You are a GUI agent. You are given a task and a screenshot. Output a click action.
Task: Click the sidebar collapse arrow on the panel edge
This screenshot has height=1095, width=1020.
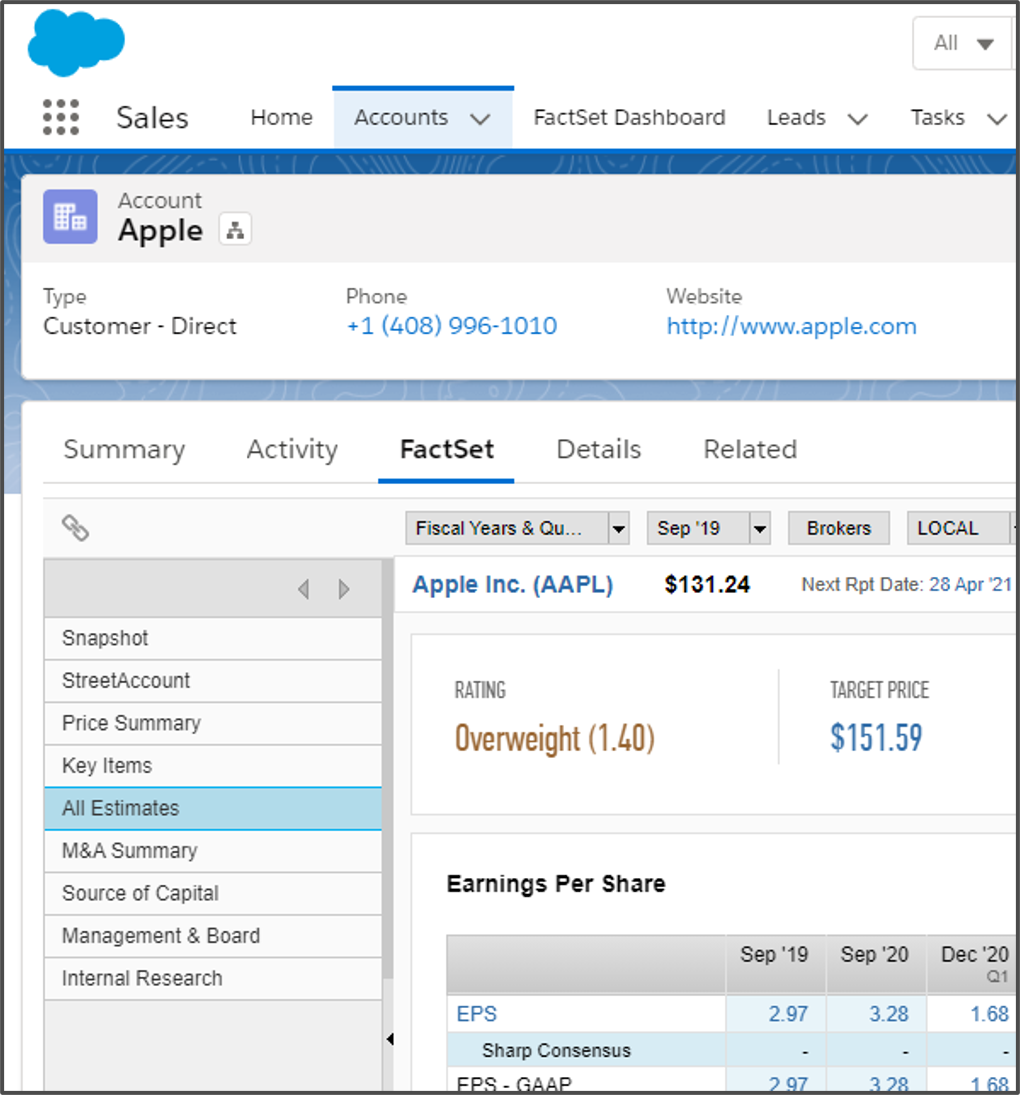coord(390,1038)
